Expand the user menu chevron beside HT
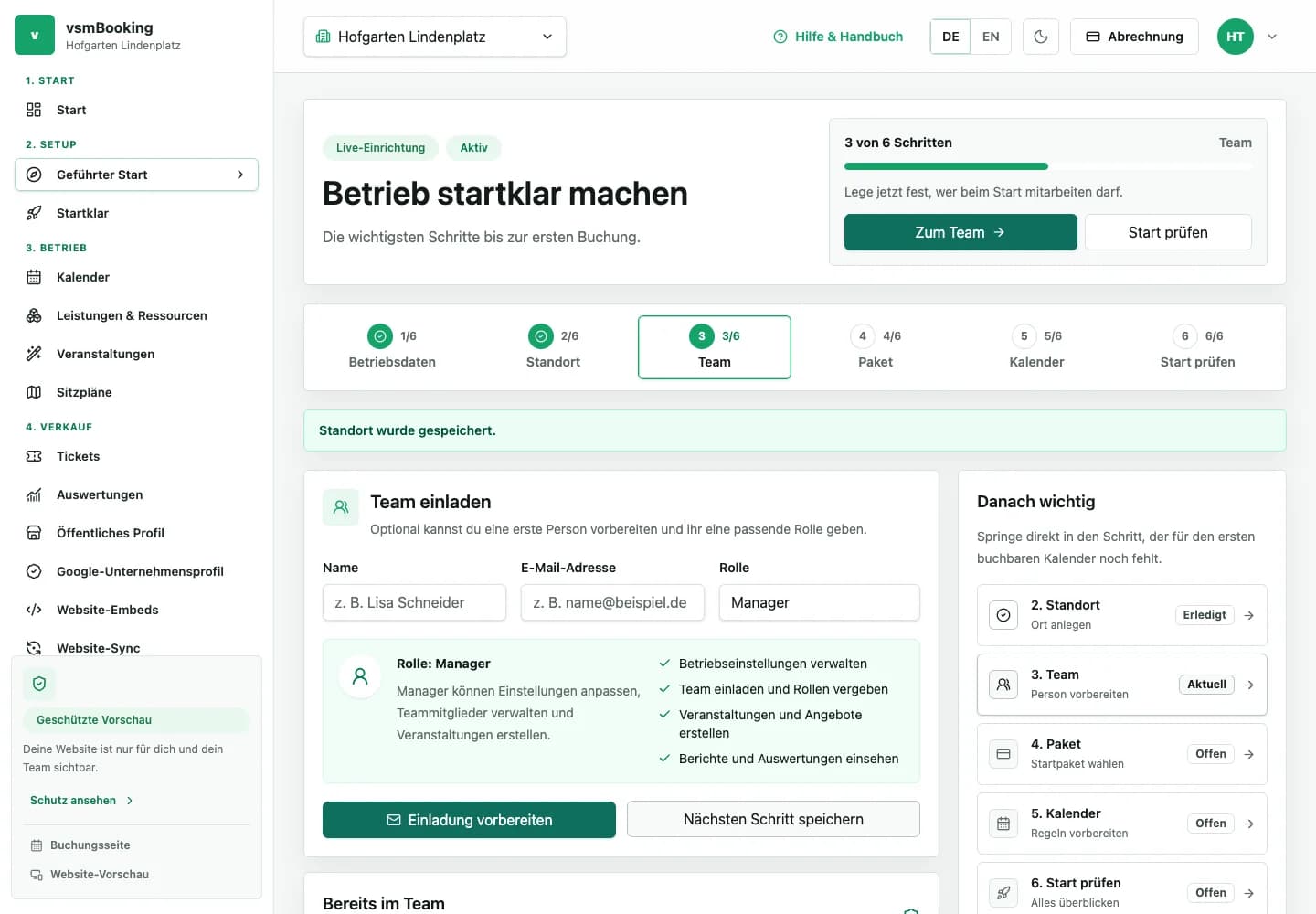The width and height of the screenshot is (1316, 914). click(x=1272, y=37)
